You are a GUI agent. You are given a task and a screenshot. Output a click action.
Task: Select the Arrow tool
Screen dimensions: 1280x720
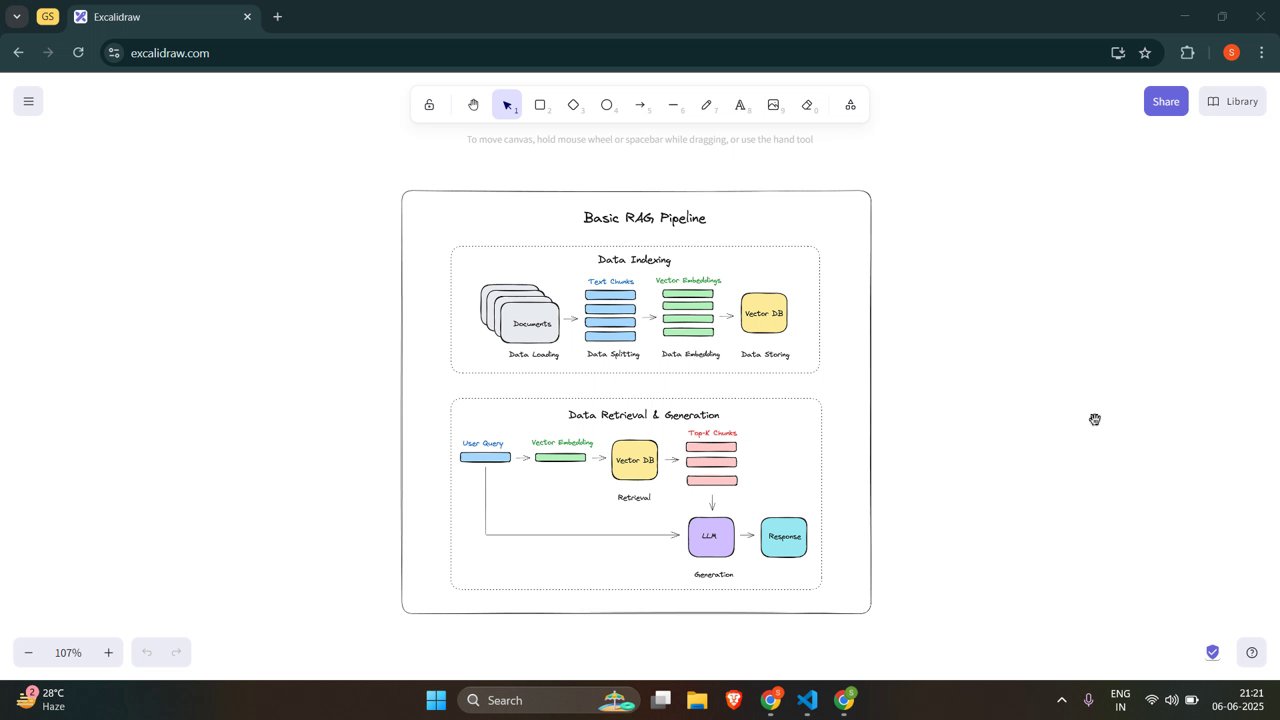point(640,105)
